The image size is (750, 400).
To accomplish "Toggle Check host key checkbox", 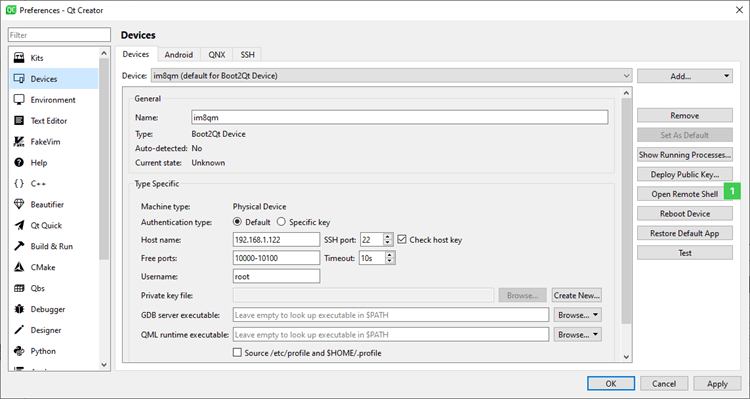I will tap(402, 239).
